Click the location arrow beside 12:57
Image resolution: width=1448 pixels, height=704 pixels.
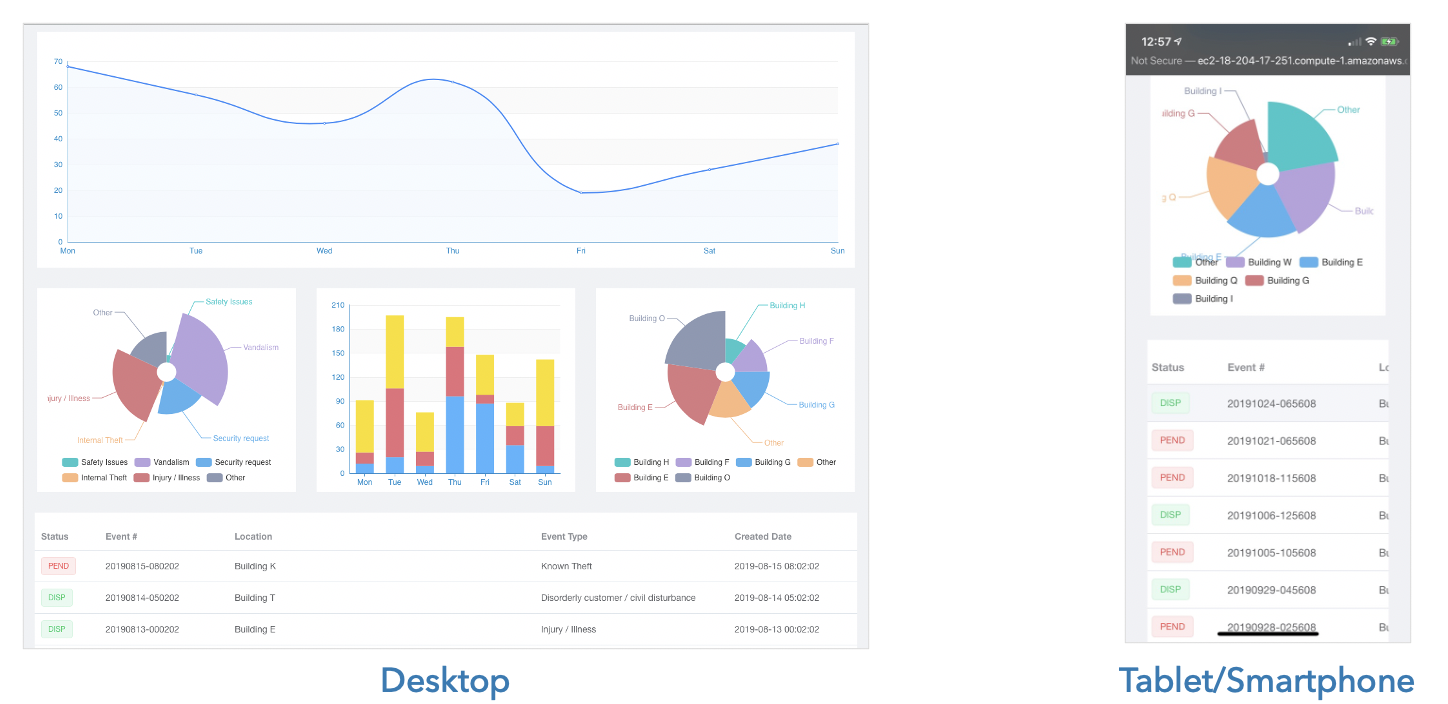[1178, 42]
